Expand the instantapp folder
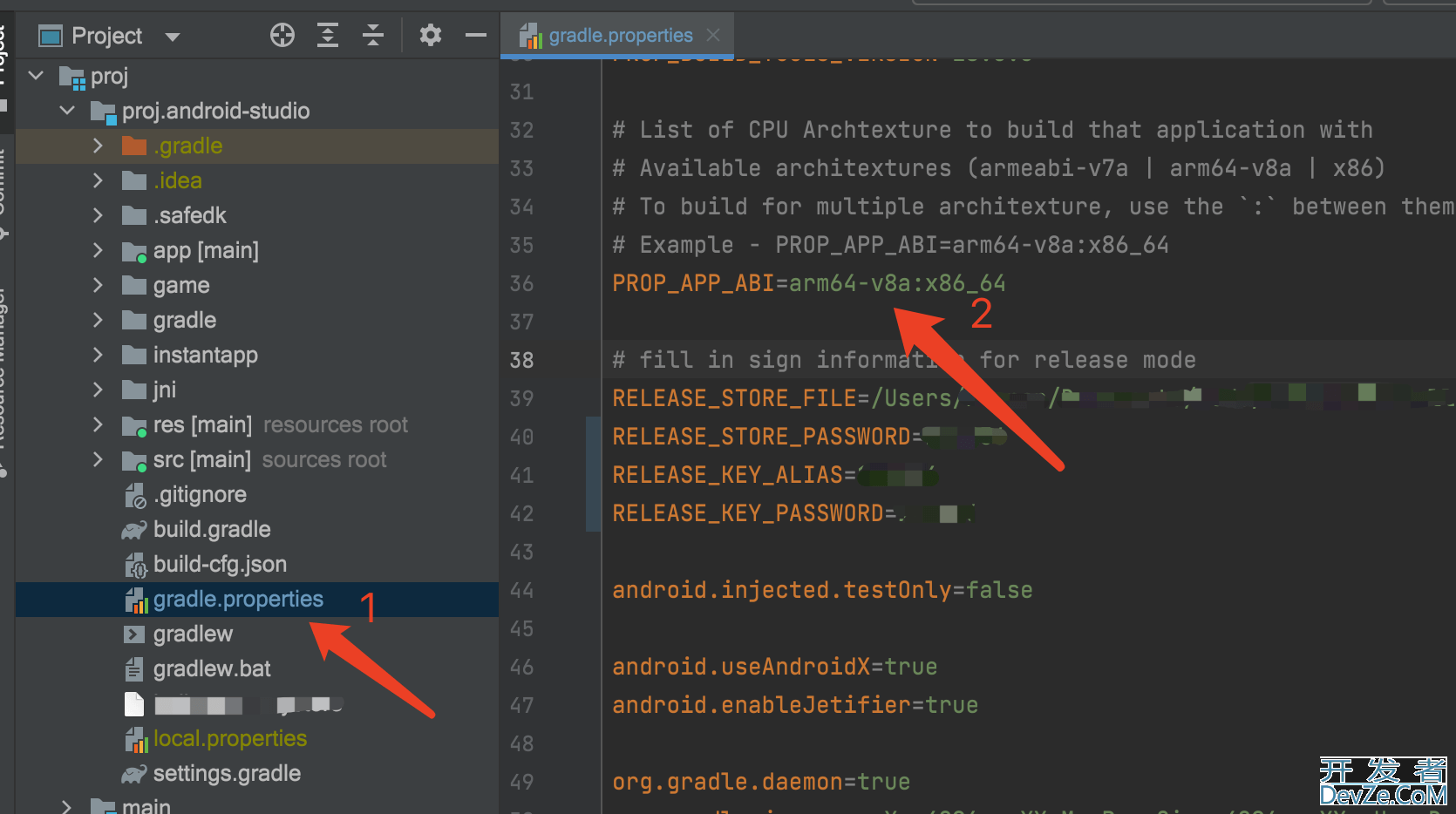 (98, 355)
